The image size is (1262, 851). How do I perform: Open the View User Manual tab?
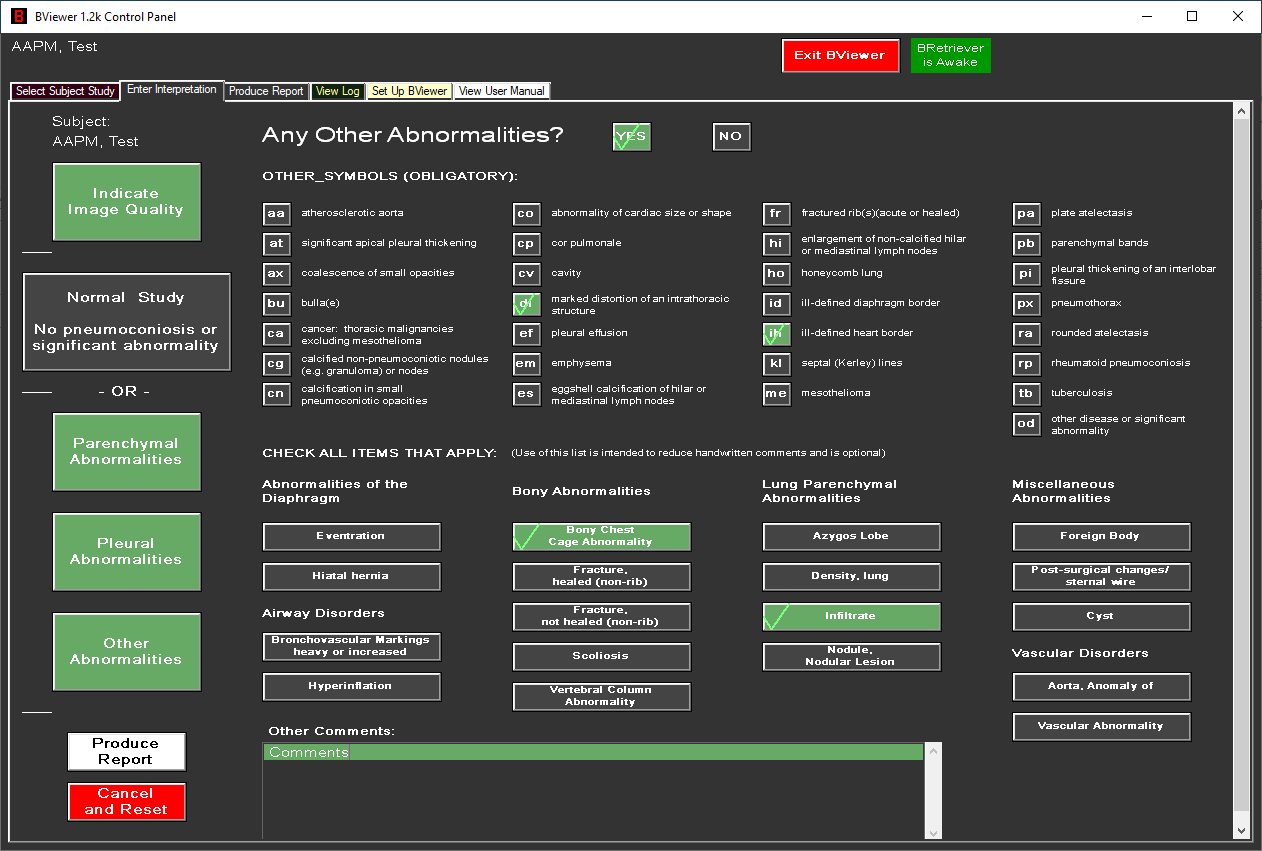(x=501, y=91)
